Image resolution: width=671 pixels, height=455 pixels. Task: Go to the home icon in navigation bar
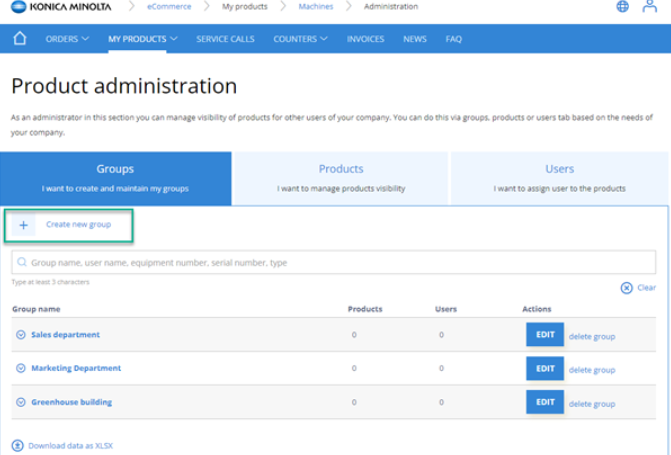20,39
